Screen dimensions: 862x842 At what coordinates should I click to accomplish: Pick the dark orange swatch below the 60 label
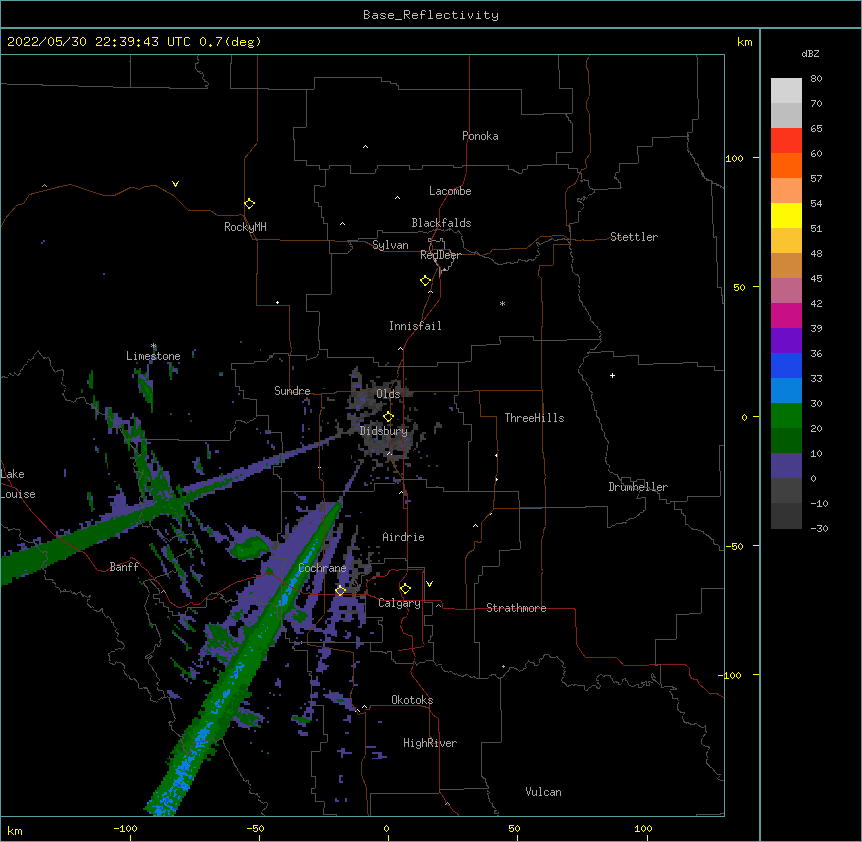[786, 165]
